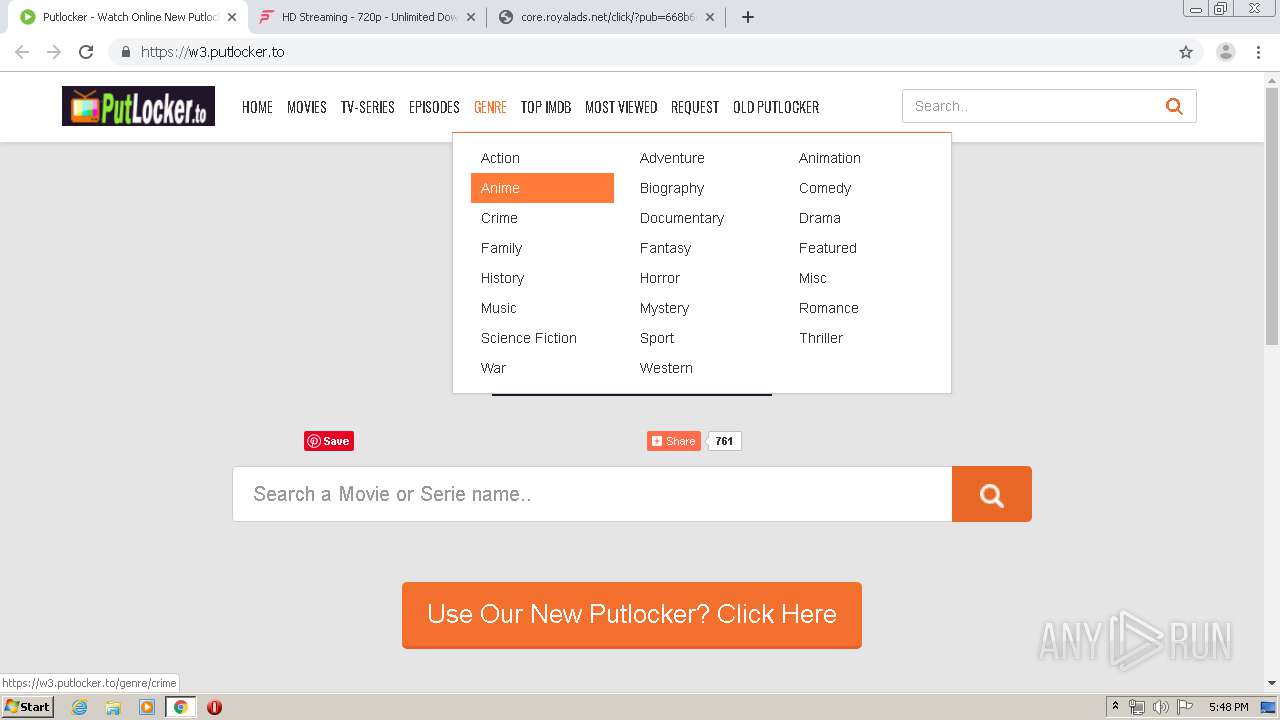Open the Western genre
The height and width of the screenshot is (720, 1280).
point(666,368)
